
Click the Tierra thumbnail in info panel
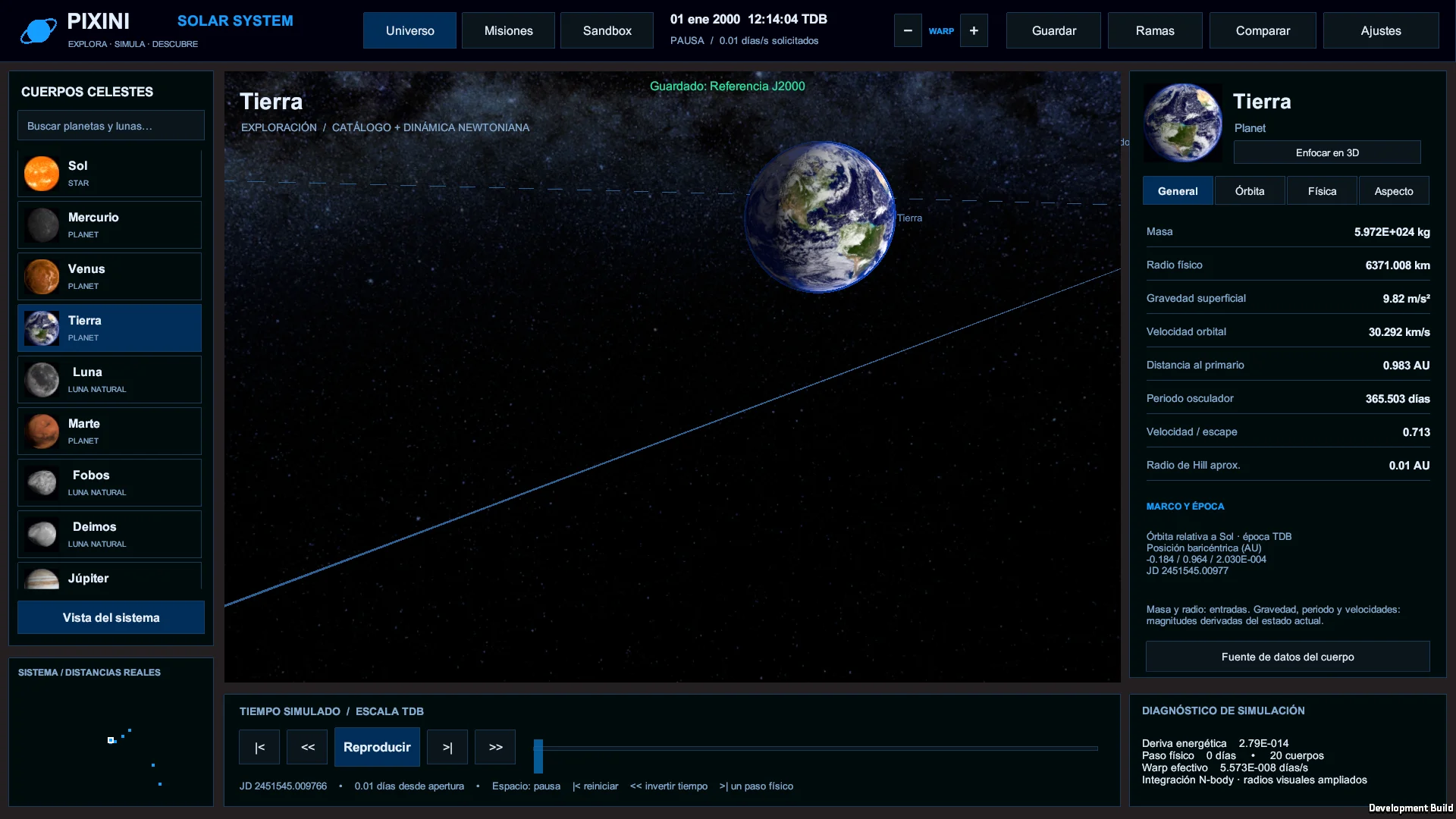[x=1183, y=123]
